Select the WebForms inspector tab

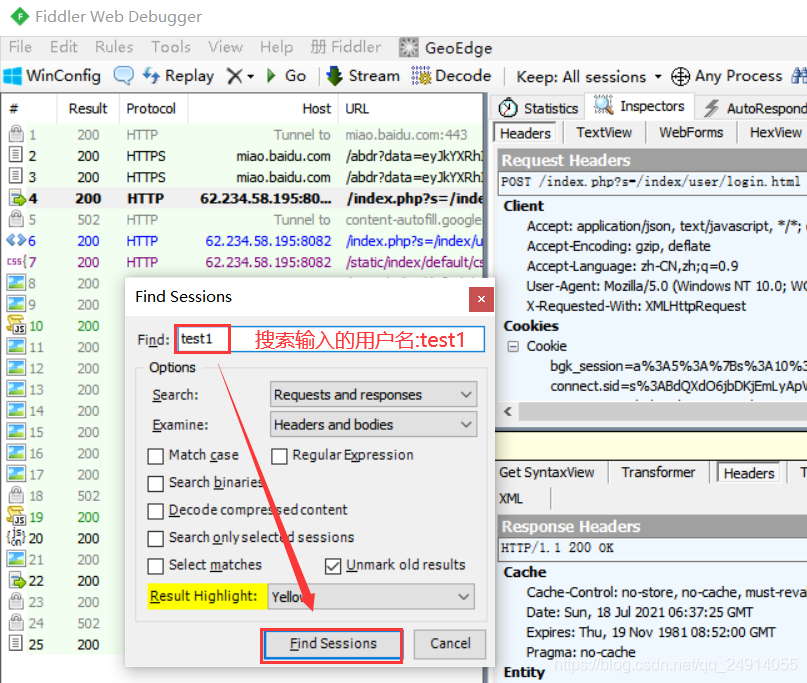pyautogui.click(x=691, y=133)
